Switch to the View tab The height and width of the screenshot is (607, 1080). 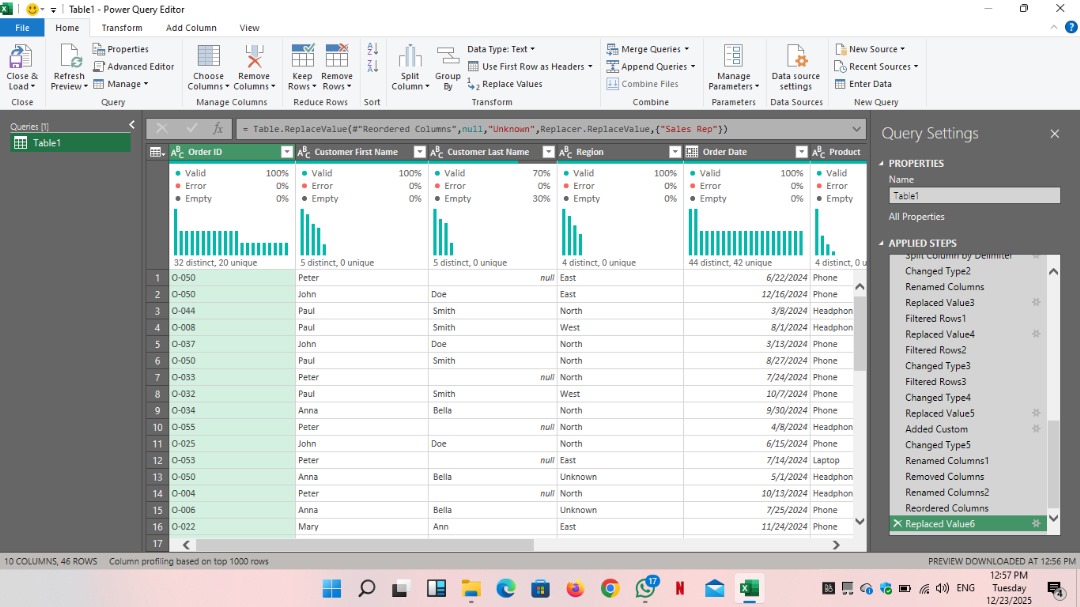coord(249,28)
